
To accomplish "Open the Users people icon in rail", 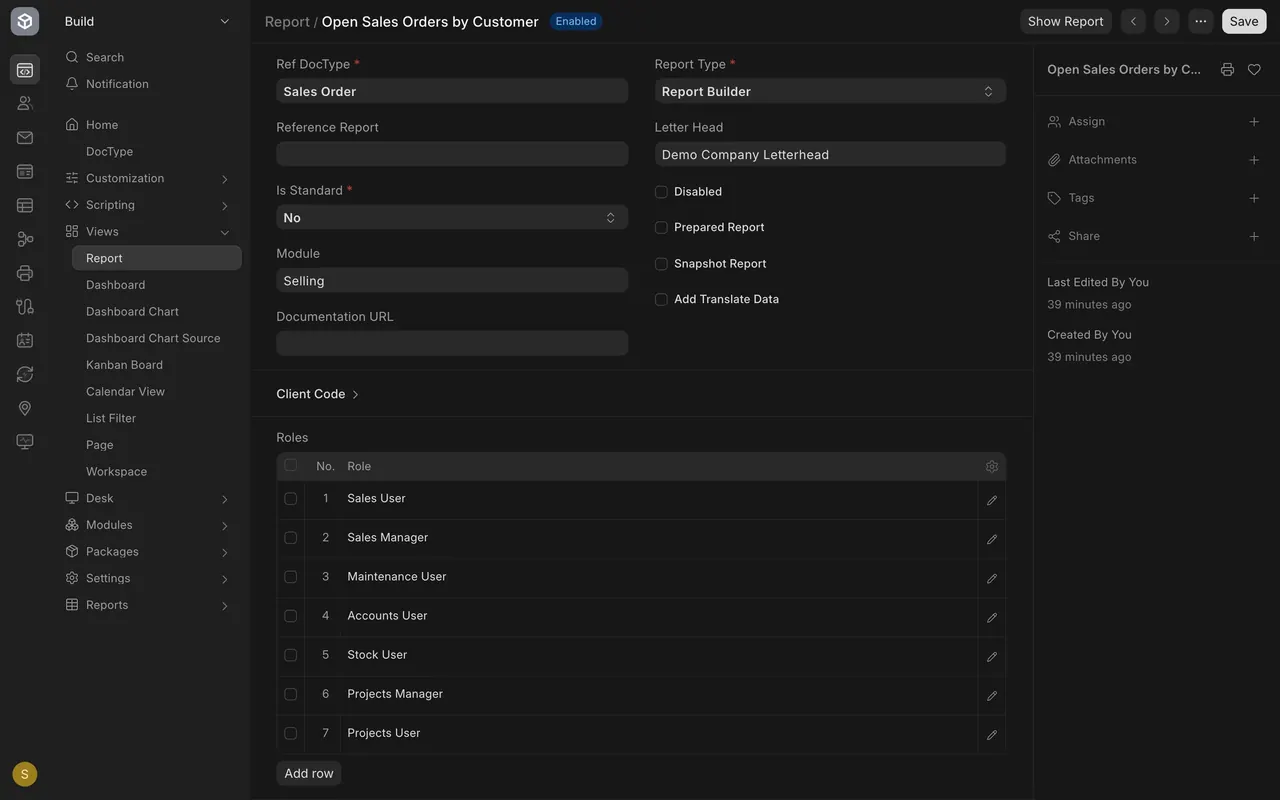I will pos(25,103).
